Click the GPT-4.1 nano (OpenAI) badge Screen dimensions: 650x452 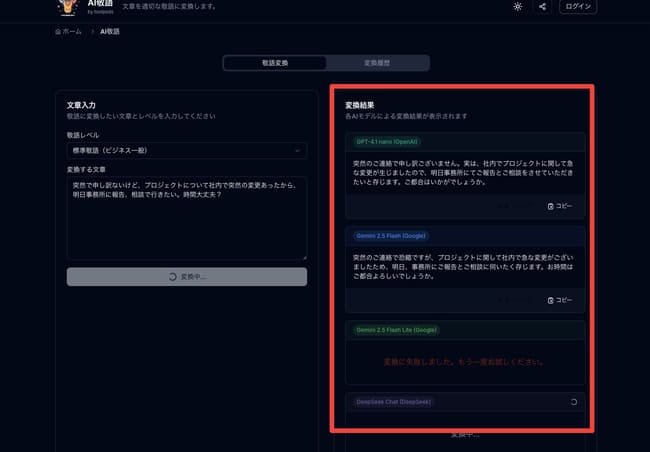[387, 142]
